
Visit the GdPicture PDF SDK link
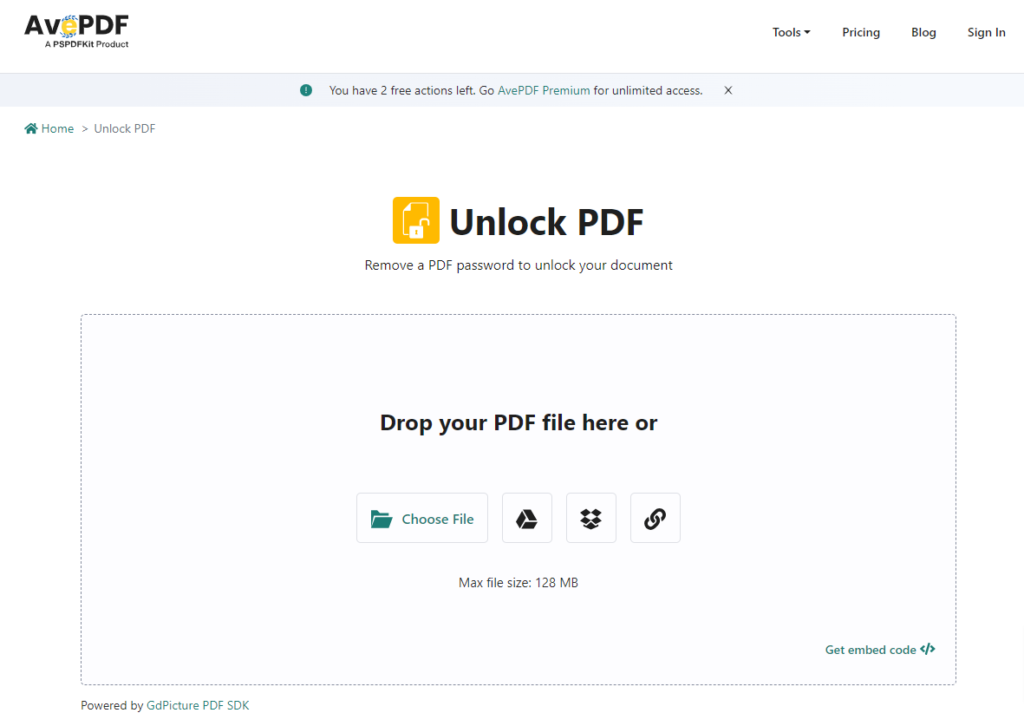[197, 704]
